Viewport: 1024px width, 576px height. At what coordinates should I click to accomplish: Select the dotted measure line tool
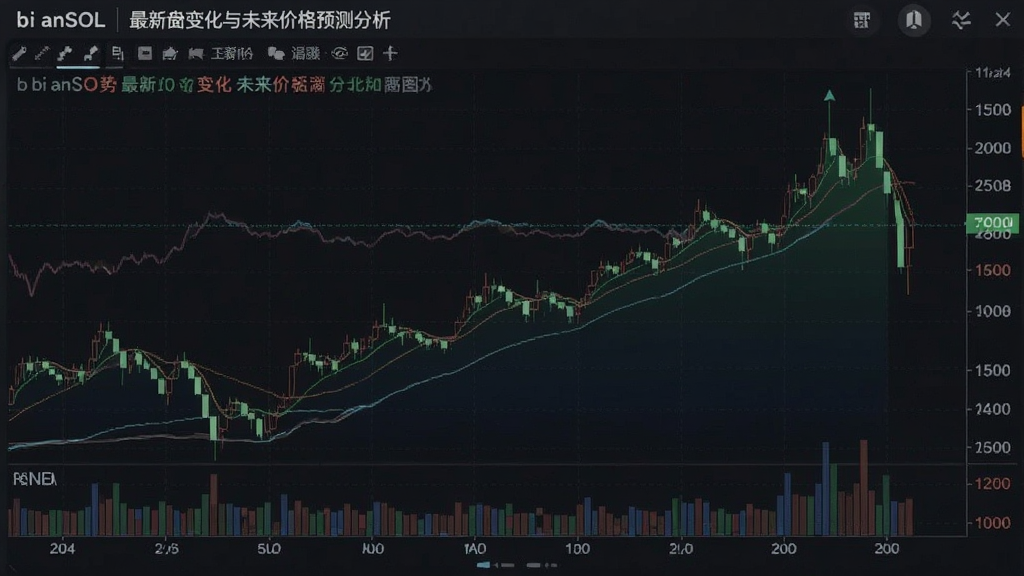(42, 54)
